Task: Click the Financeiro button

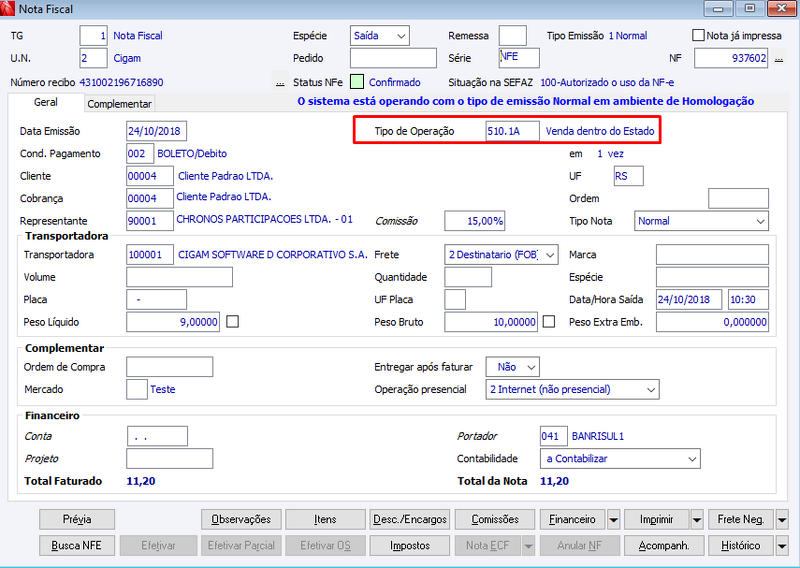Action: (572, 520)
